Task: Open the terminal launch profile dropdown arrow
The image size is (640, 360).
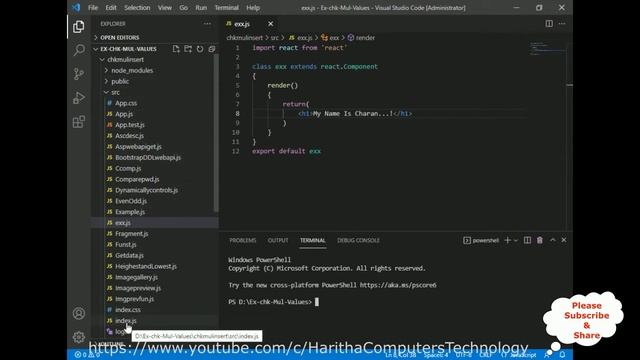Action: click(x=516, y=240)
